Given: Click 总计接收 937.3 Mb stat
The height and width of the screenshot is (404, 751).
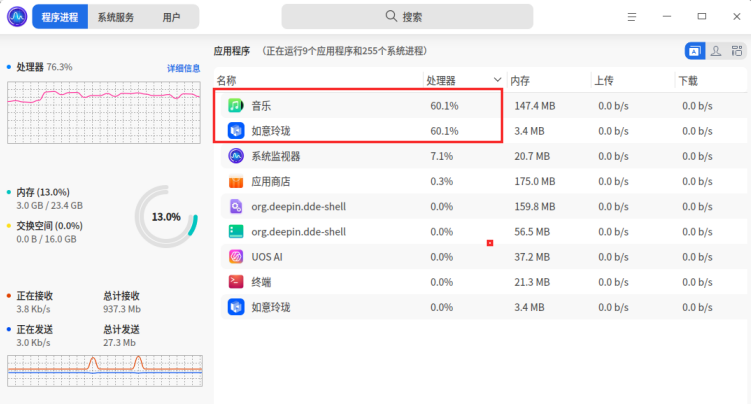Looking at the screenshot, I should (x=122, y=302).
